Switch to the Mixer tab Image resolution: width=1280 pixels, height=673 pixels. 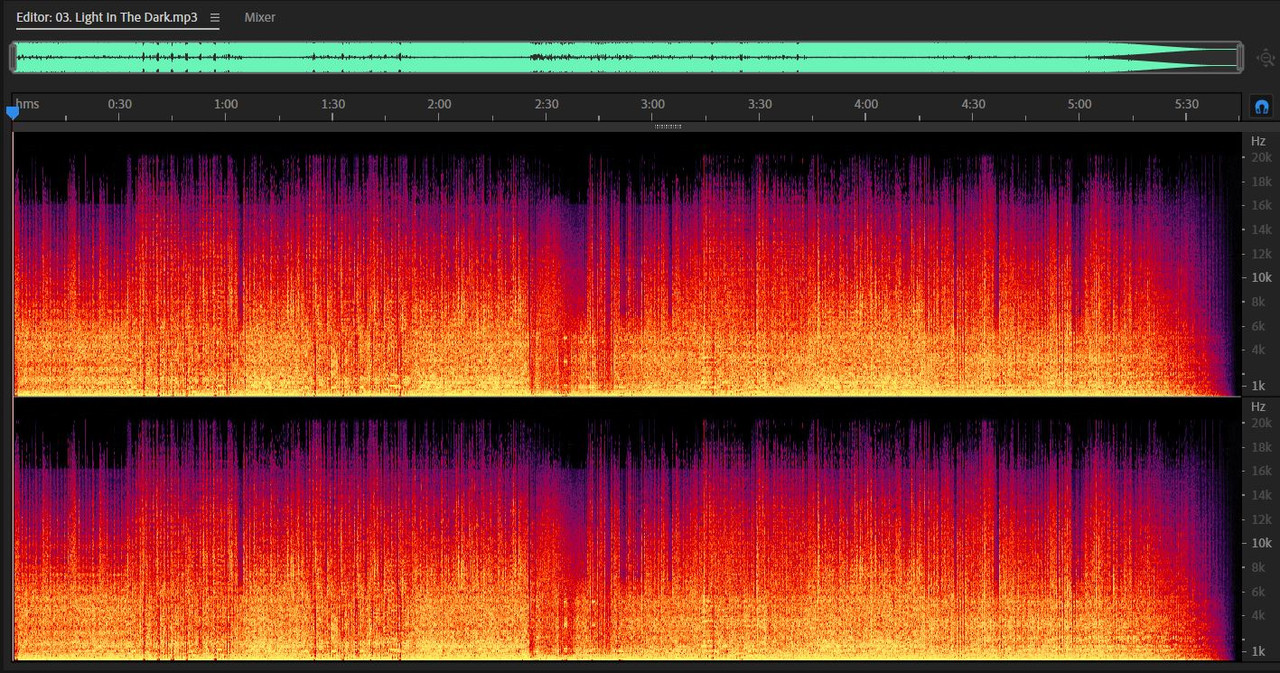260,17
